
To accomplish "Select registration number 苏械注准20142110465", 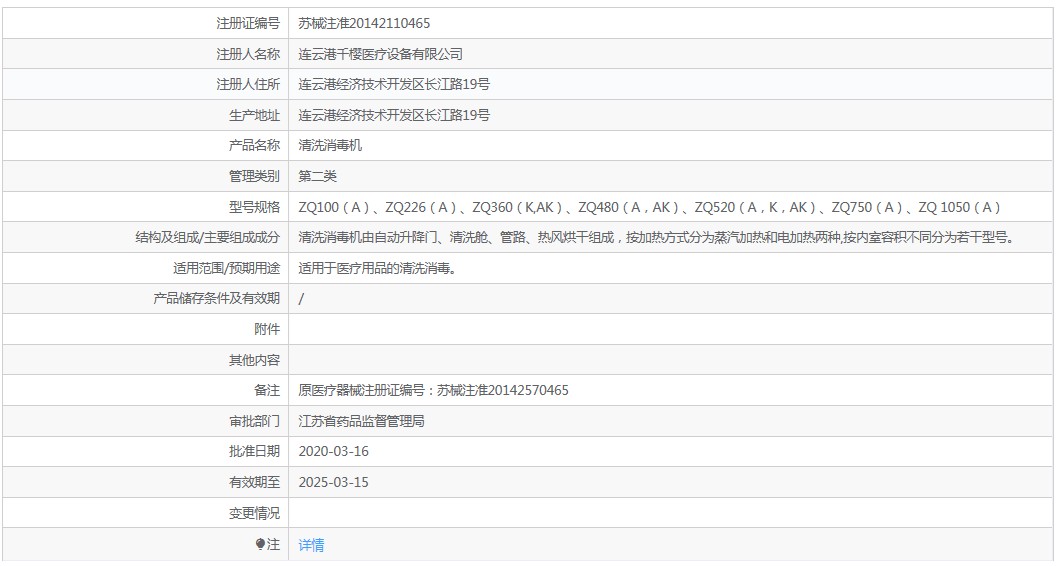I will click(364, 24).
